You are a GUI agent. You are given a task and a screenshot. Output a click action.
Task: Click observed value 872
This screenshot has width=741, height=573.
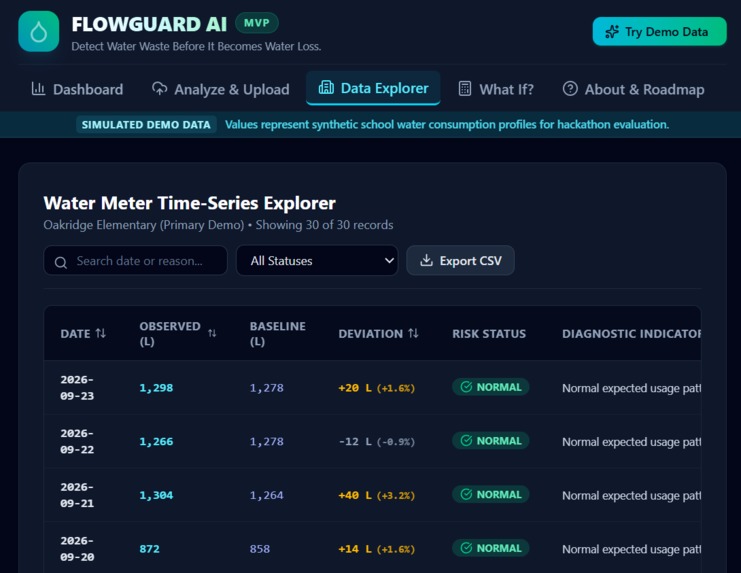coord(149,549)
